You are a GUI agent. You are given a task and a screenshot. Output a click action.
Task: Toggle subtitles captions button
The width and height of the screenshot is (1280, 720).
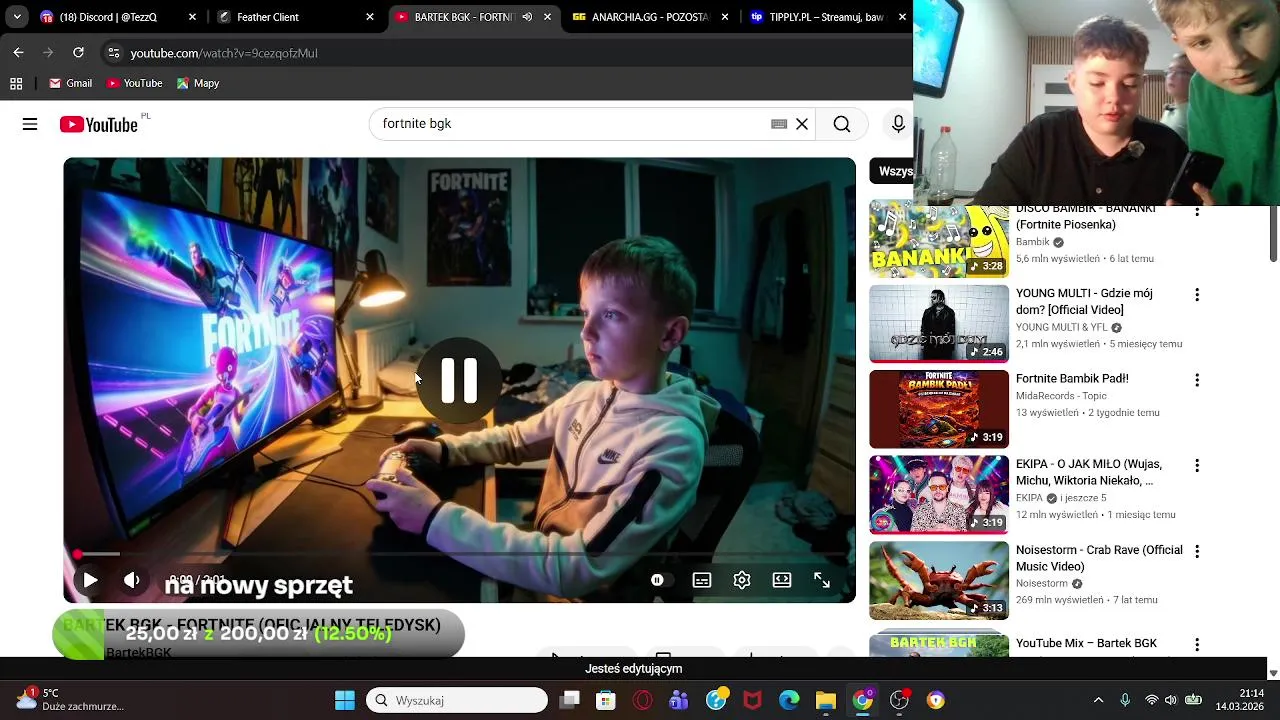click(702, 580)
